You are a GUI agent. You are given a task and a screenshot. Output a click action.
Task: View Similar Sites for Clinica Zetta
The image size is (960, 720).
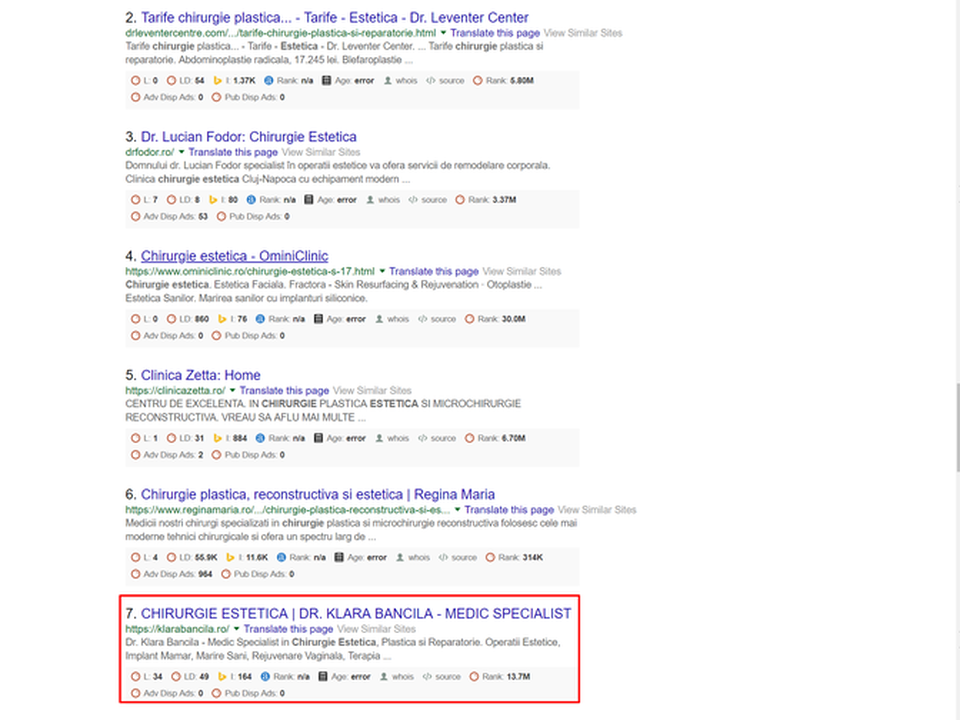[372, 391]
